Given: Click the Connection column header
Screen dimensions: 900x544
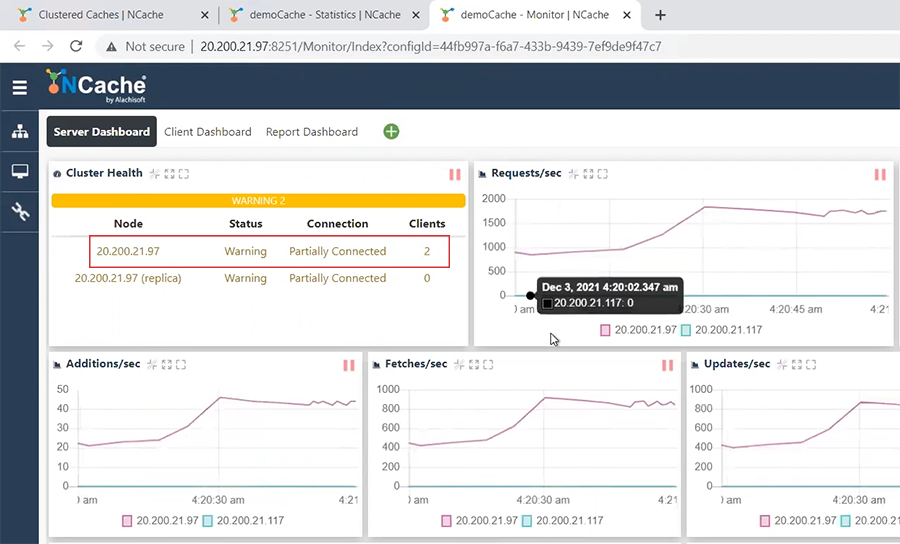Looking at the screenshot, I should coord(338,224).
